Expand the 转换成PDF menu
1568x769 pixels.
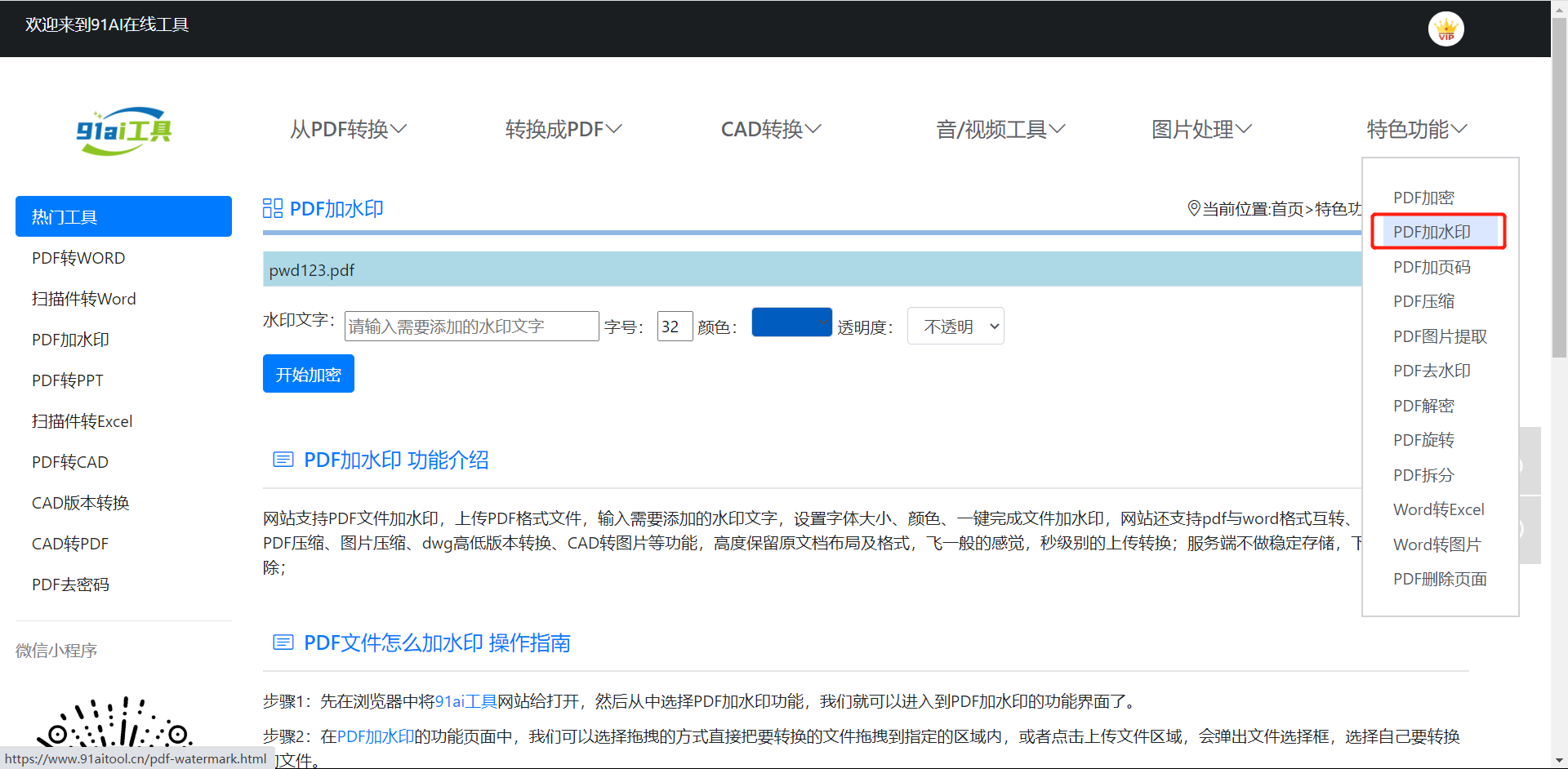pyautogui.click(x=563, y=129)
